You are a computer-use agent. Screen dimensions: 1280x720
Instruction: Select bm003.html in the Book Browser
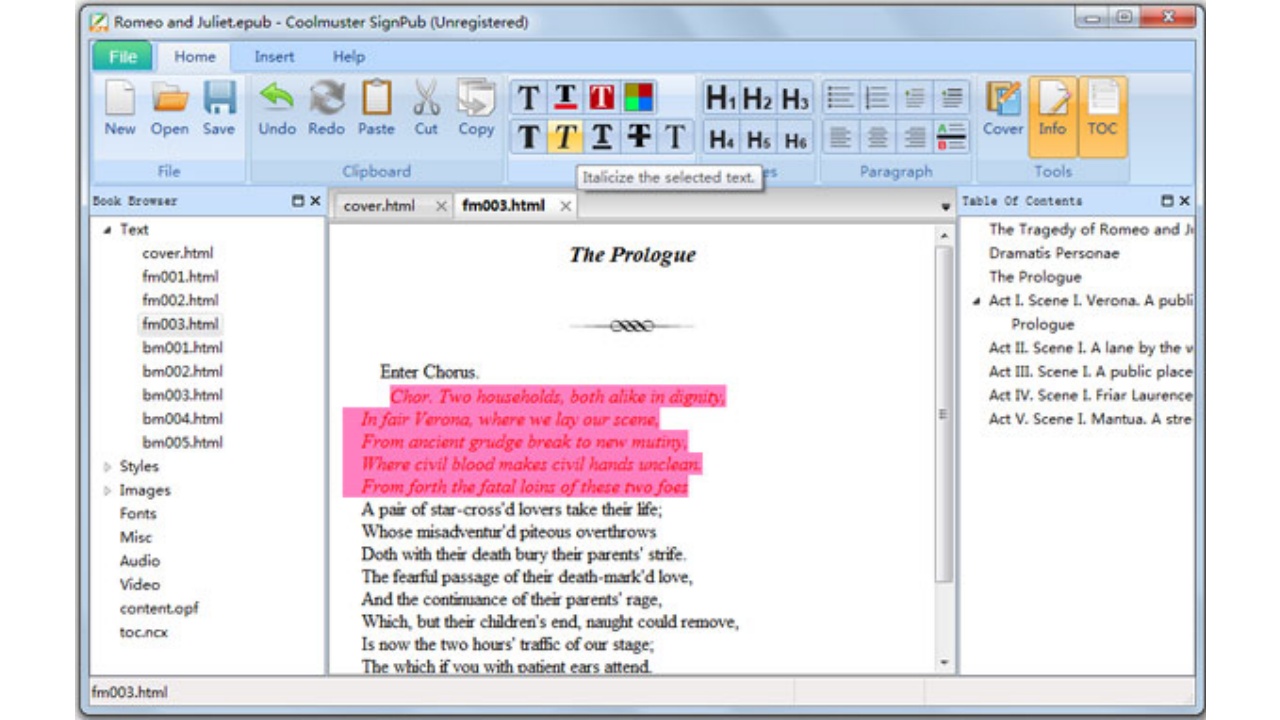[182, 395]
